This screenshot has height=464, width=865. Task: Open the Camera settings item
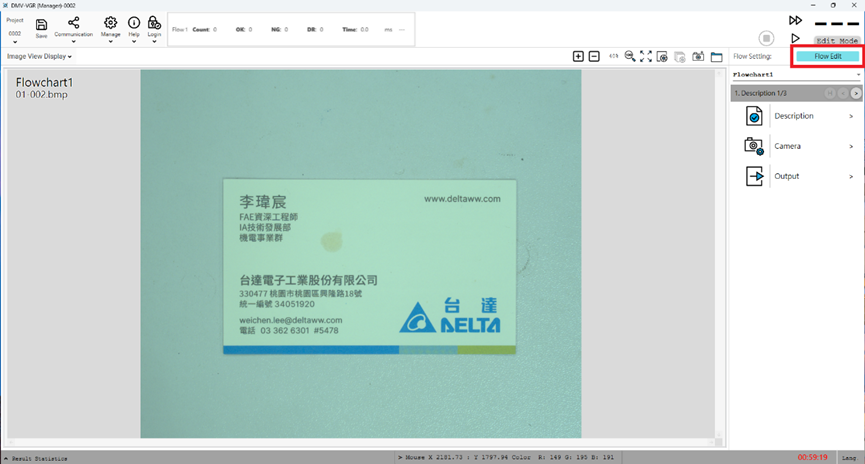[x=798, y=146]
